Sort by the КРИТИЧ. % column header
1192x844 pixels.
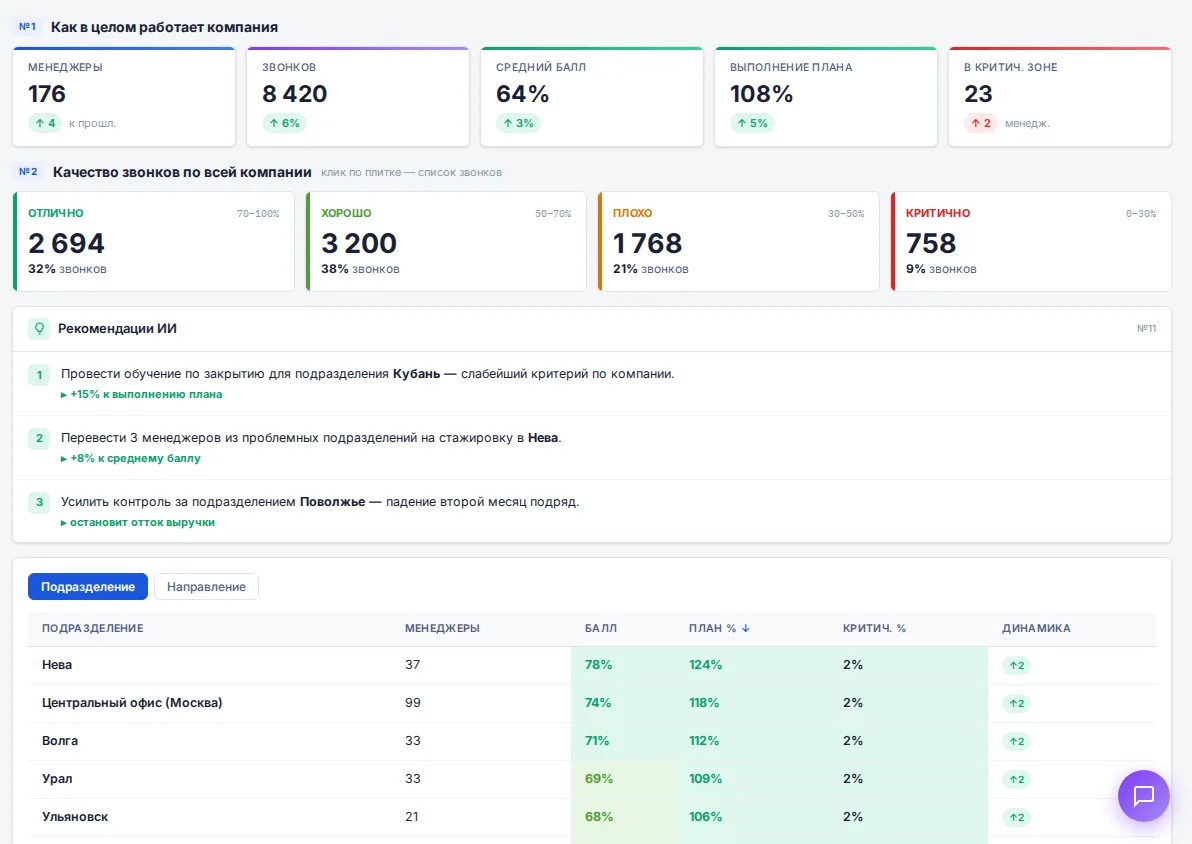(x=874, y=628)
